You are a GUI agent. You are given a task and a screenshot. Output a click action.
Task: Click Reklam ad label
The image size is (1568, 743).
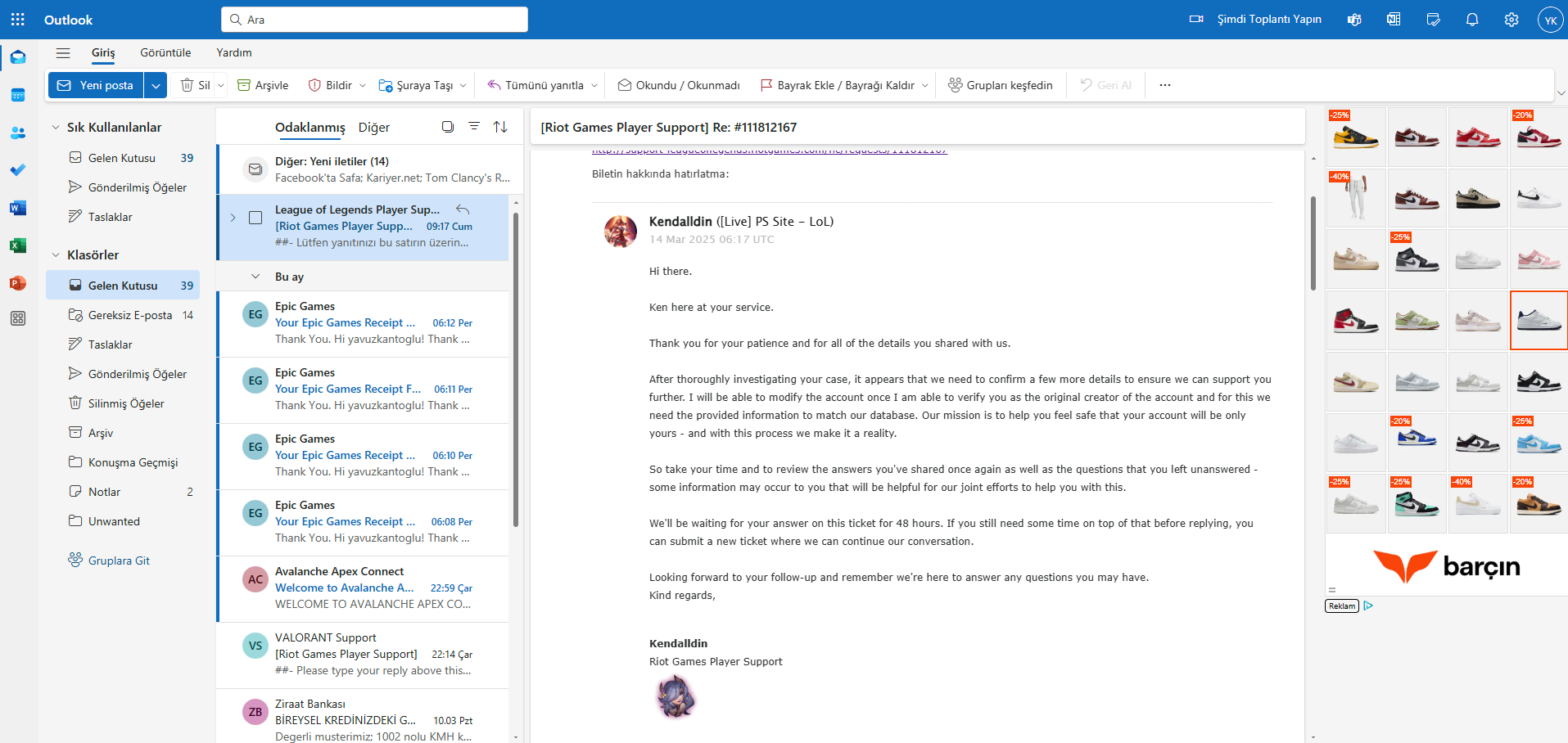click(1342, 606)
